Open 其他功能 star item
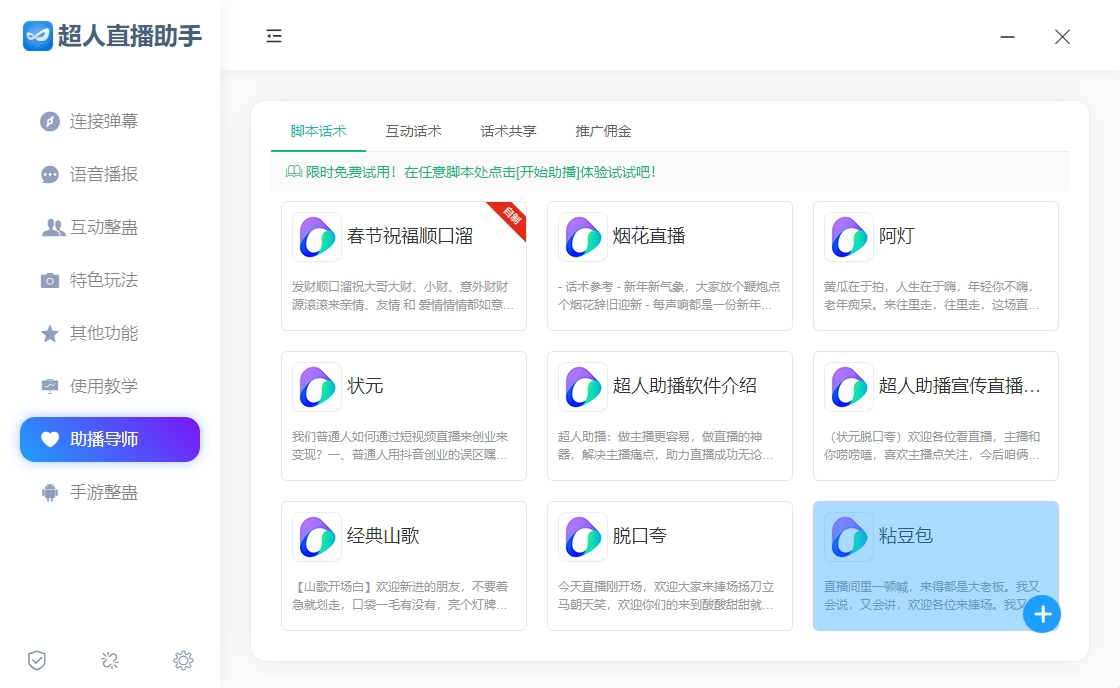This screenshot has height=688, width=1120. [103, 333]
